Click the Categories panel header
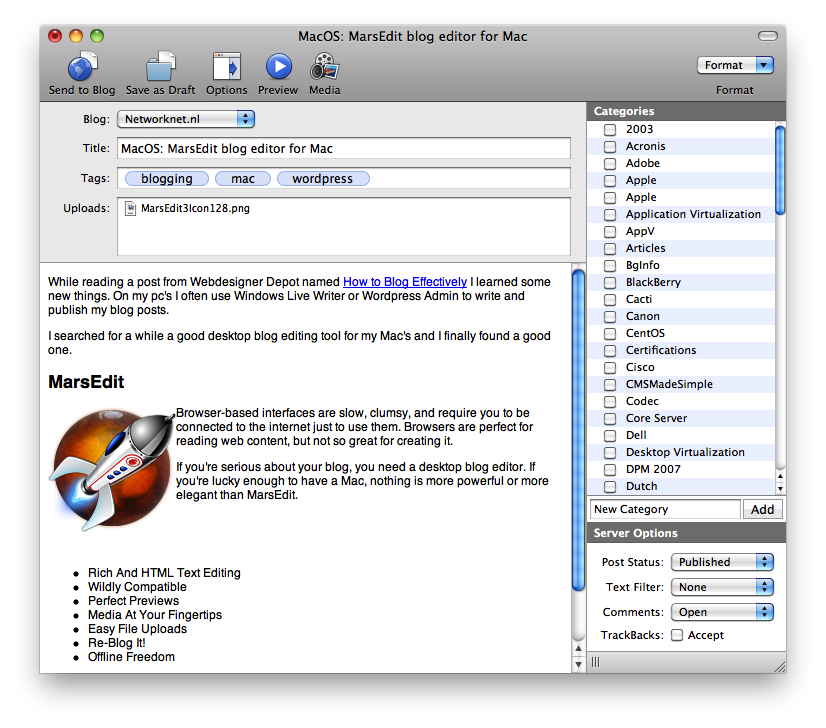The width and height of the screenshot is (826, 728). pos(686,111)
